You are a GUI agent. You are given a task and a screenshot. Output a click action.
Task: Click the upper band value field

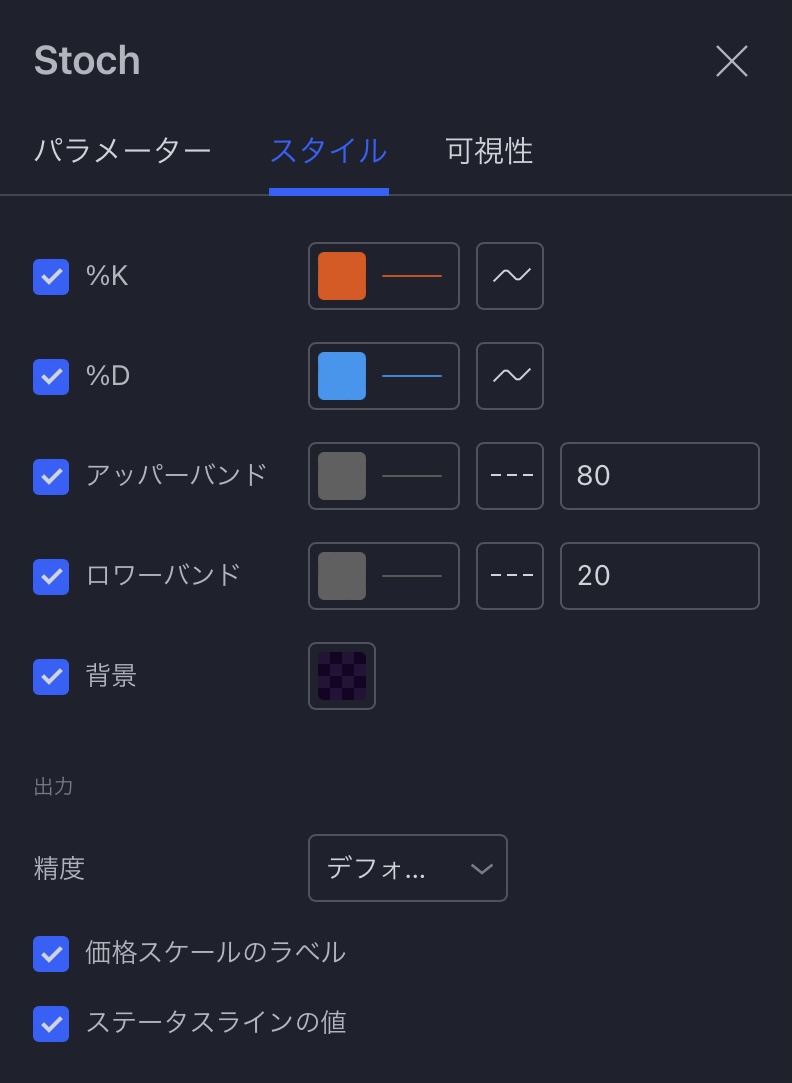659,476
